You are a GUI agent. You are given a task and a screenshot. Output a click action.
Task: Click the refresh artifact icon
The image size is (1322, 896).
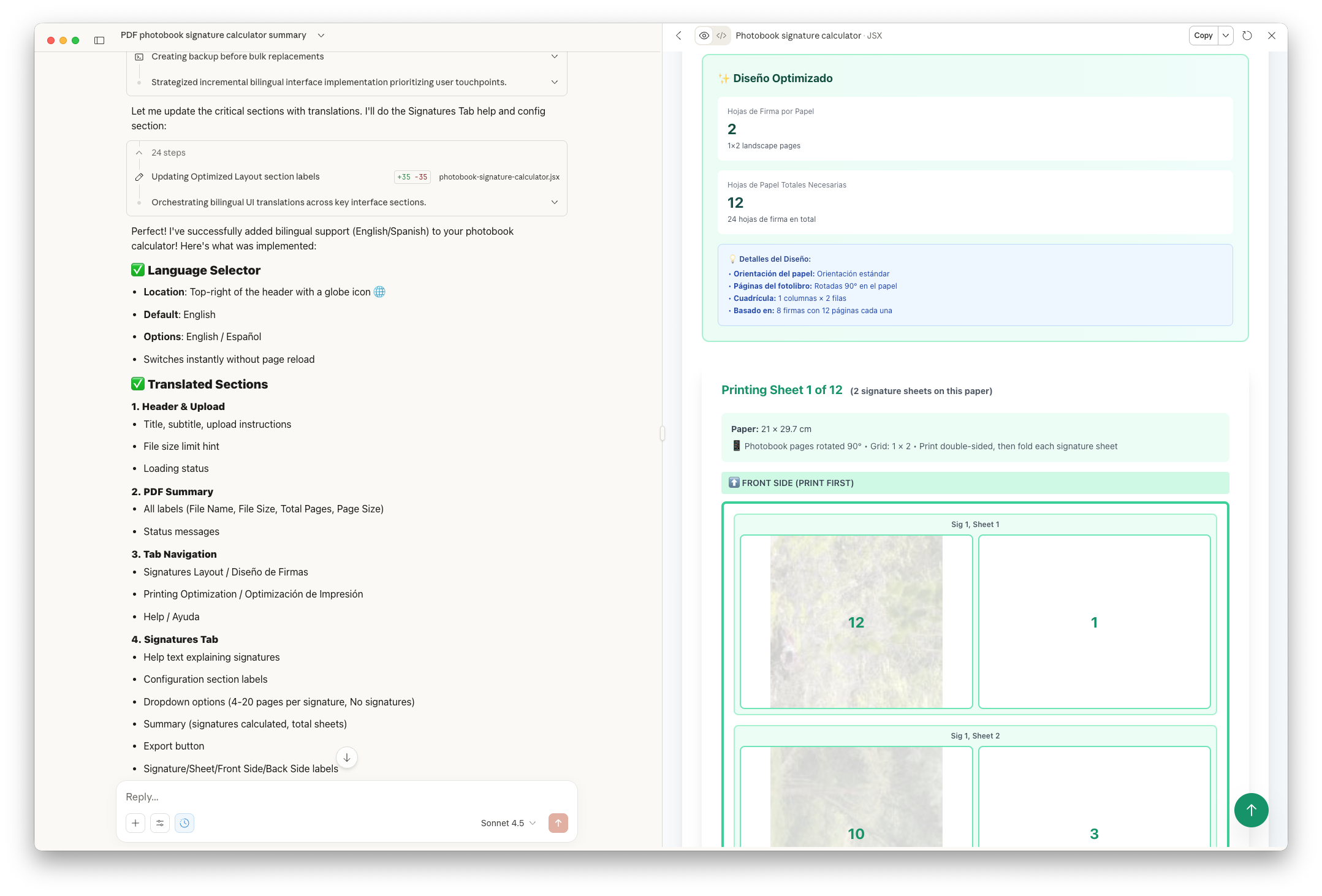1247,36
